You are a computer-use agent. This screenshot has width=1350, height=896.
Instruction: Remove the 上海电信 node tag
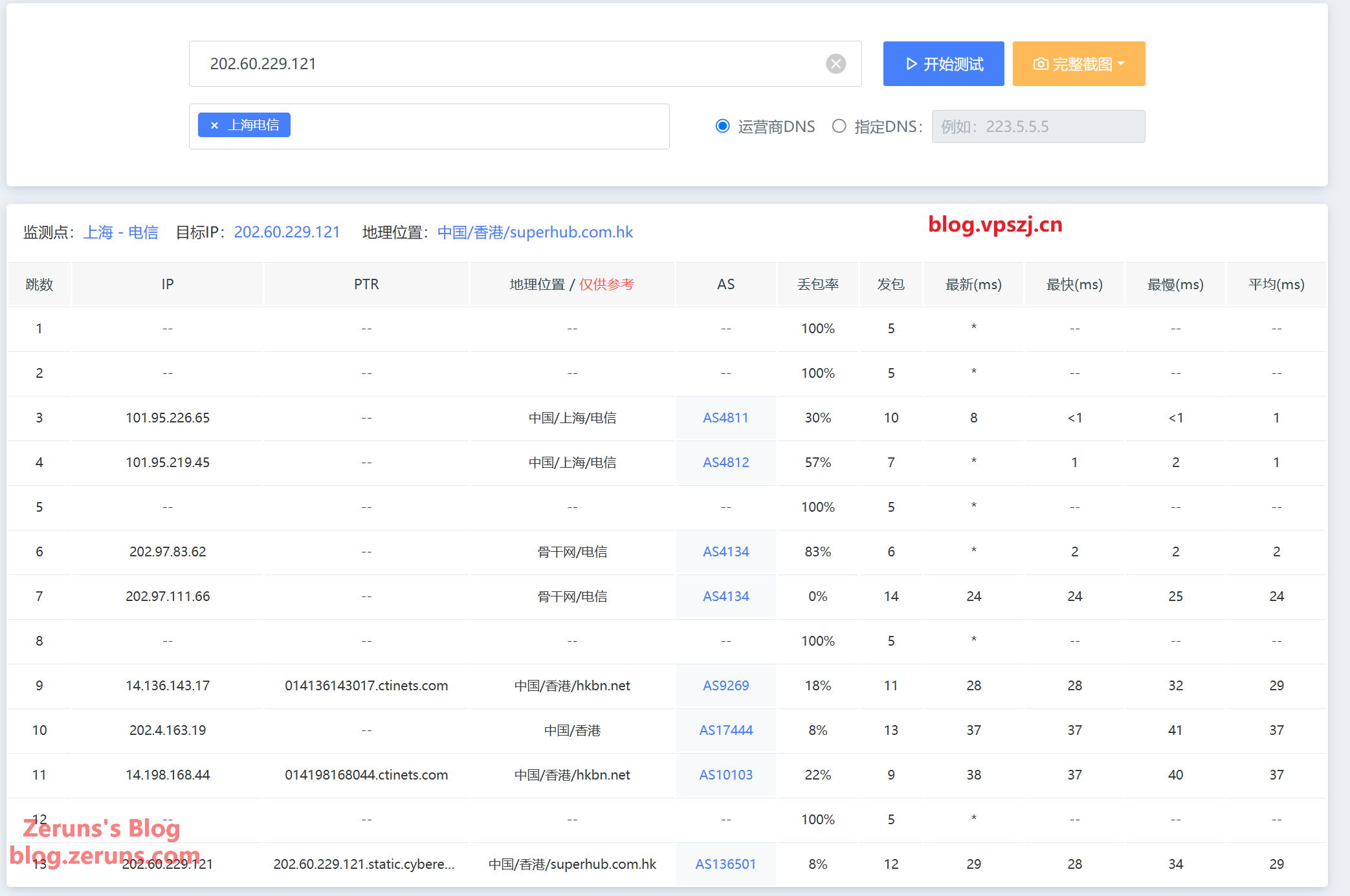pos(214,126)
